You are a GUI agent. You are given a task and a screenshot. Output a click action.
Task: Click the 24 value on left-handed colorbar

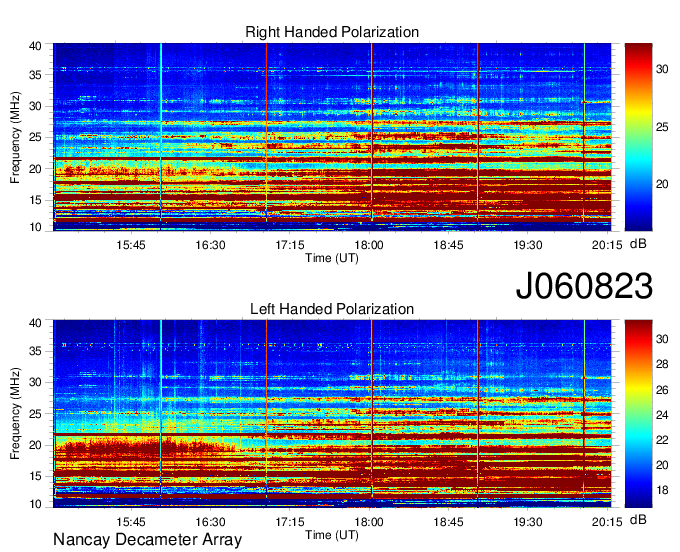coord(662,415)
